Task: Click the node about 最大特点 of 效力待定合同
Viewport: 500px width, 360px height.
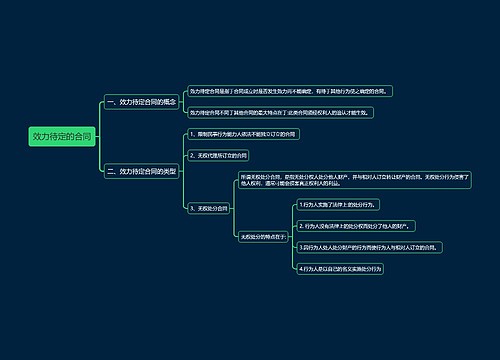Action: (x=280, y=113)
